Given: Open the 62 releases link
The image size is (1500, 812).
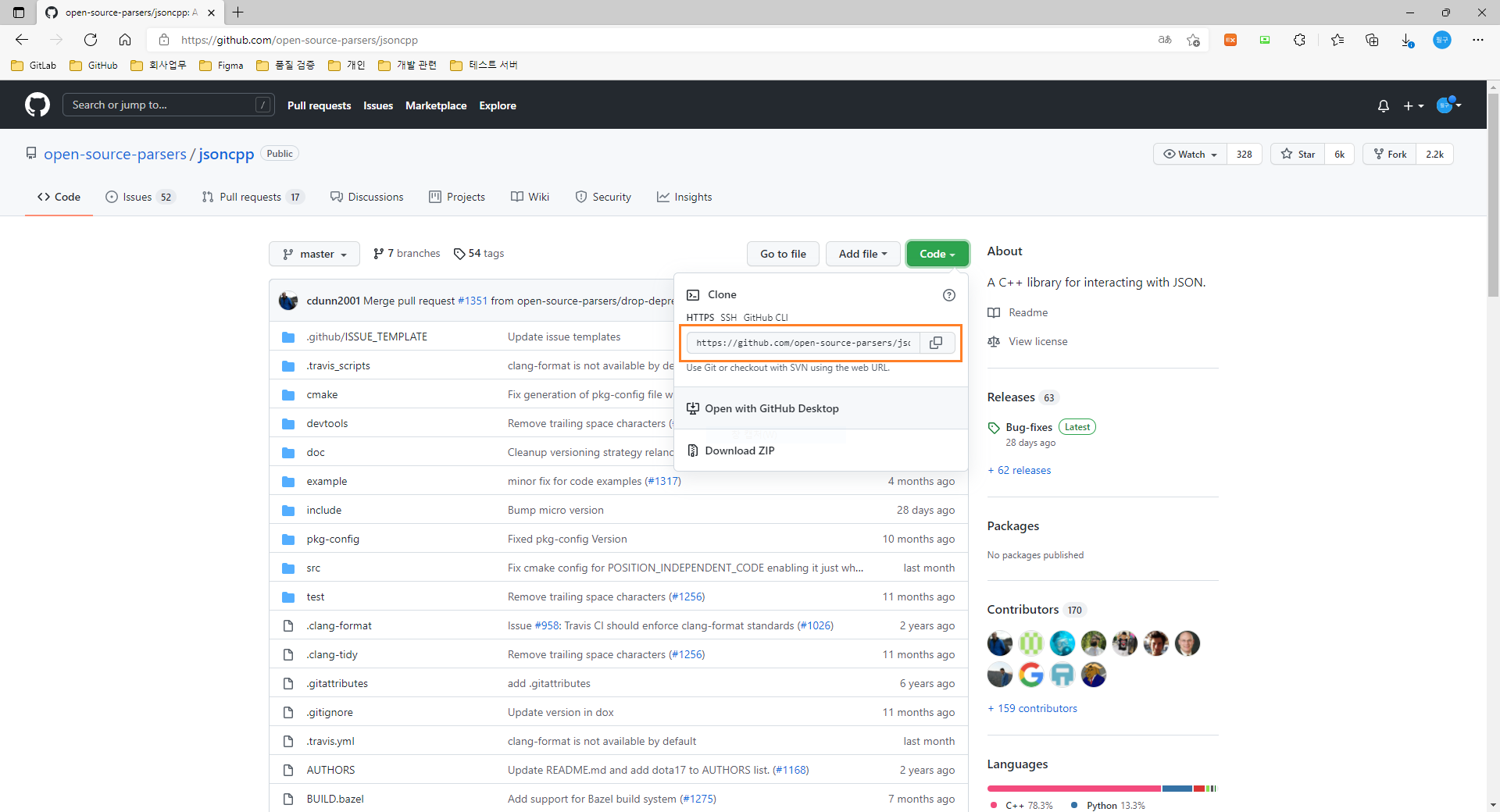Looking at the screenshot, I should (x=1020, y=470).
